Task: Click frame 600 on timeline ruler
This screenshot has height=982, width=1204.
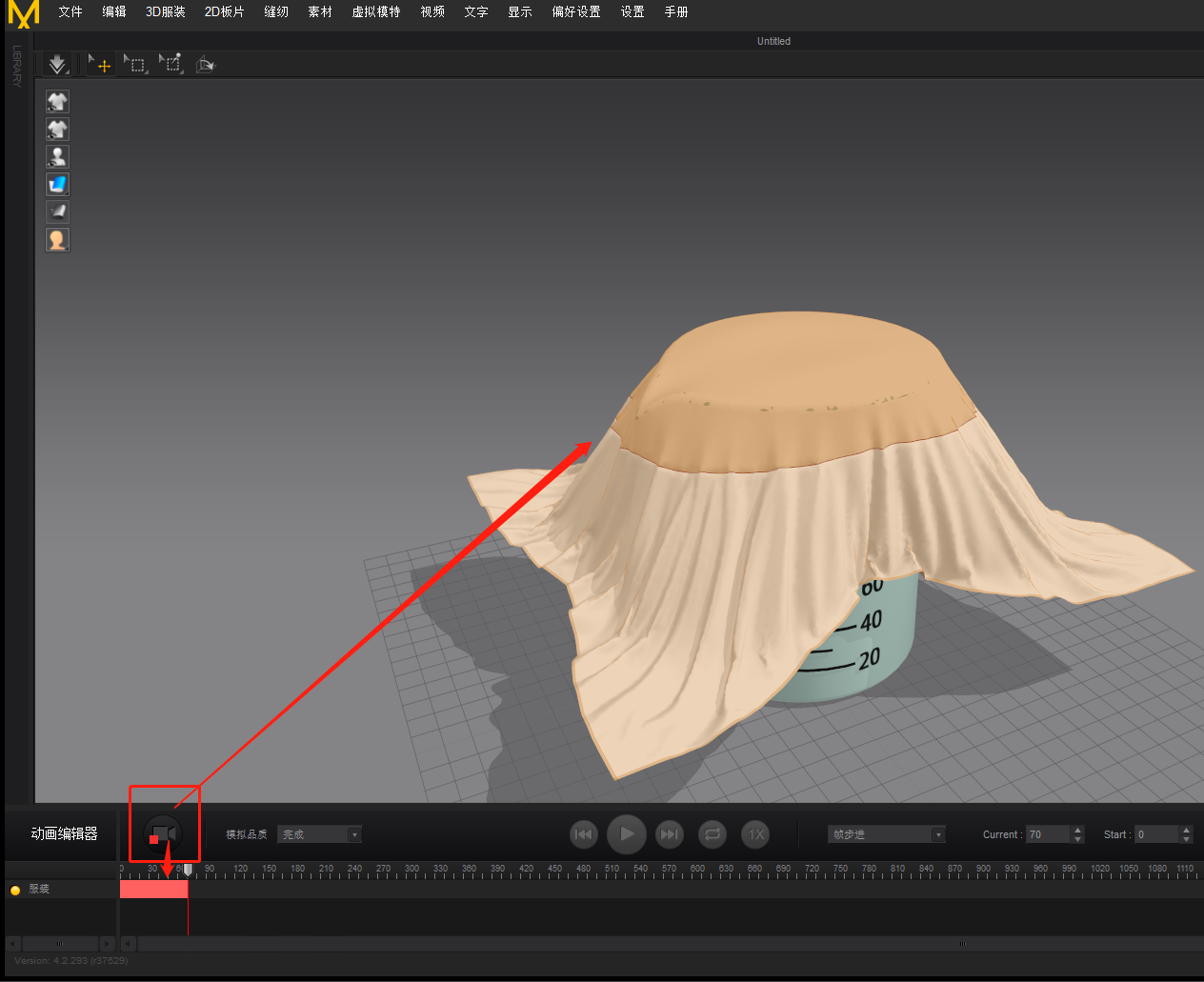Action: click(x=697, y=870)
